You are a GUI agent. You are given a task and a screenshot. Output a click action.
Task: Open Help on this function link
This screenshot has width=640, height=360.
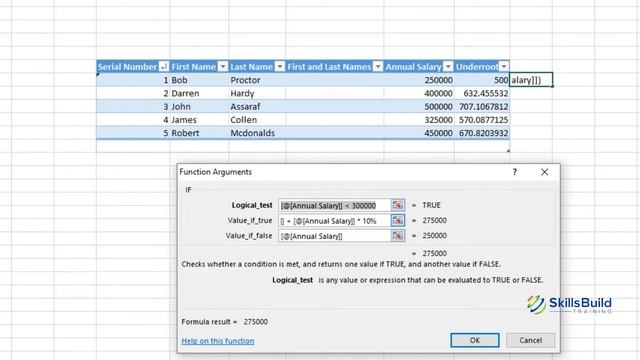tap(218, 341)
